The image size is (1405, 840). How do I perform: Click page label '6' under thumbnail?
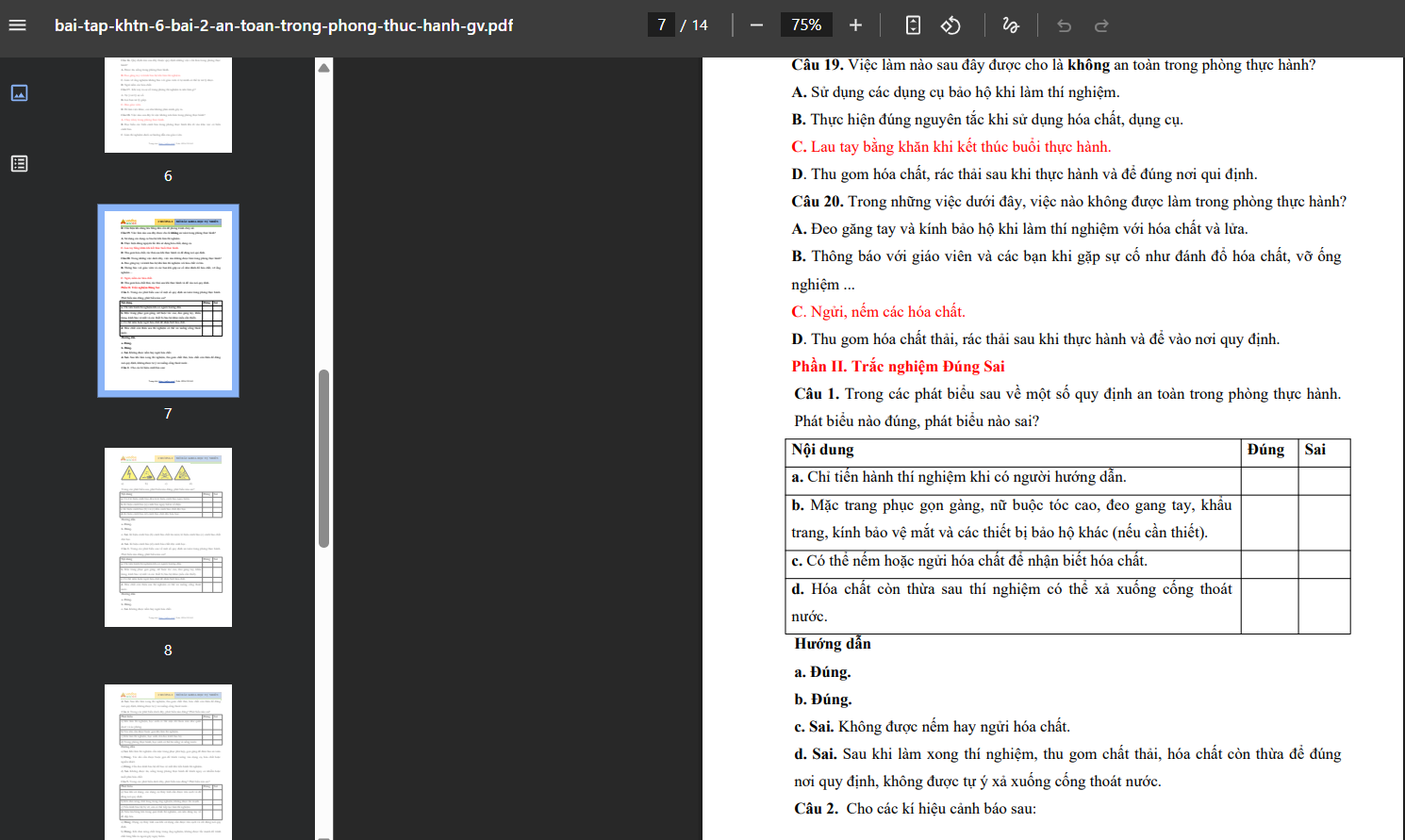(x=168, y=176)
